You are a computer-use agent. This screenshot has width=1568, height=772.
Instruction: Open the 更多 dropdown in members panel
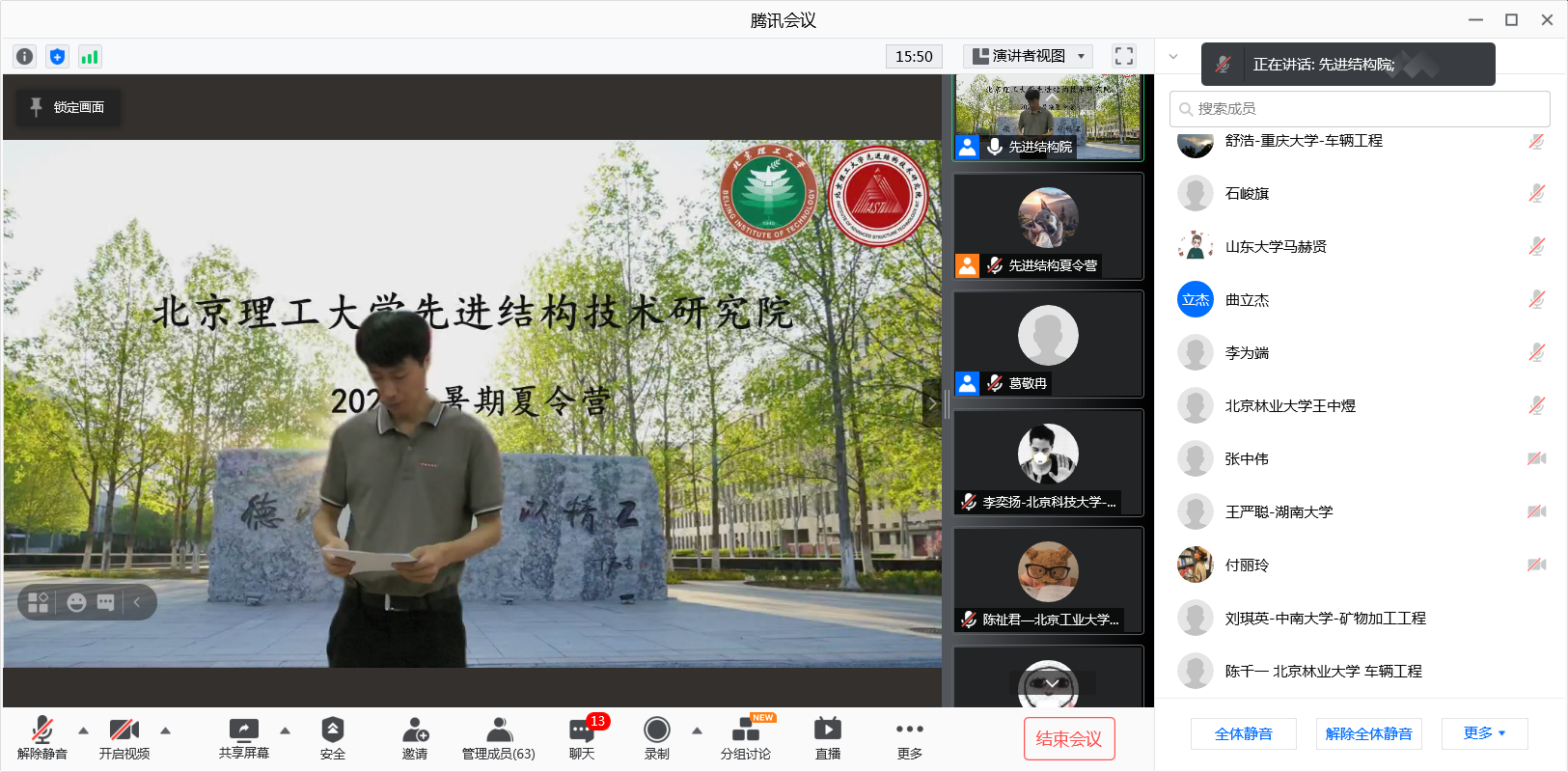pos(1484,733)
